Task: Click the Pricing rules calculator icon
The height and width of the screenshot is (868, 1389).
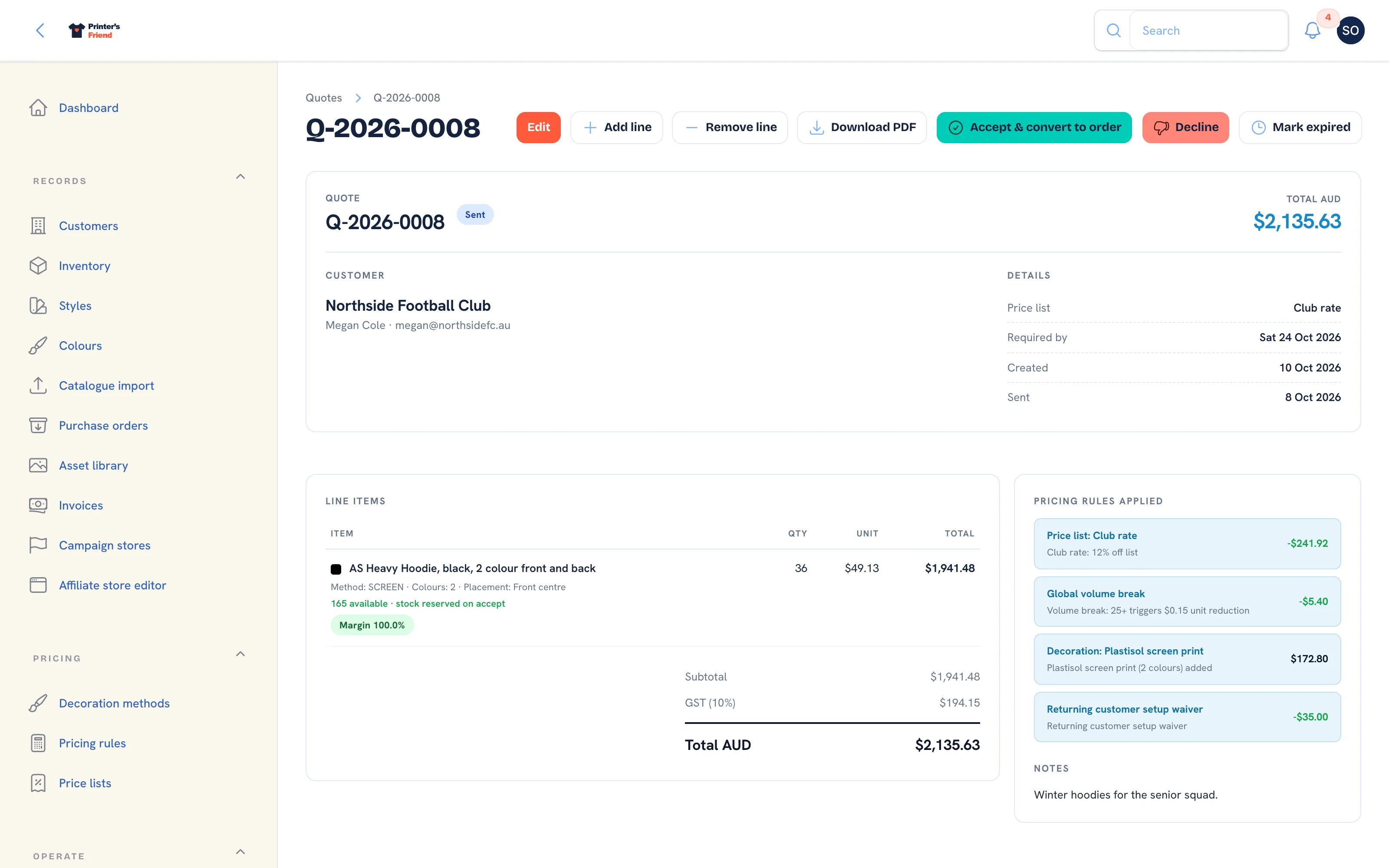Action: (x=38, y=743)
